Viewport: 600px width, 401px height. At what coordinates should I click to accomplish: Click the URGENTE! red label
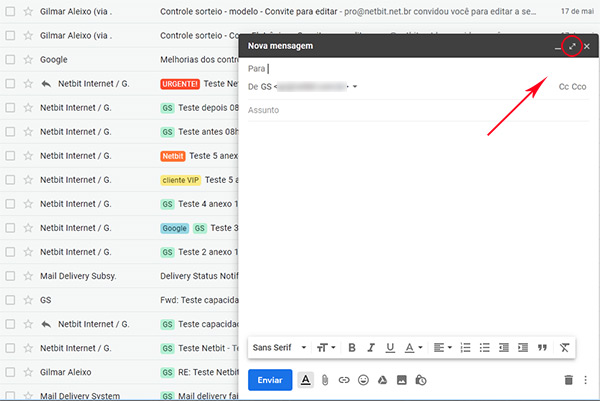[x=180, y=84]
